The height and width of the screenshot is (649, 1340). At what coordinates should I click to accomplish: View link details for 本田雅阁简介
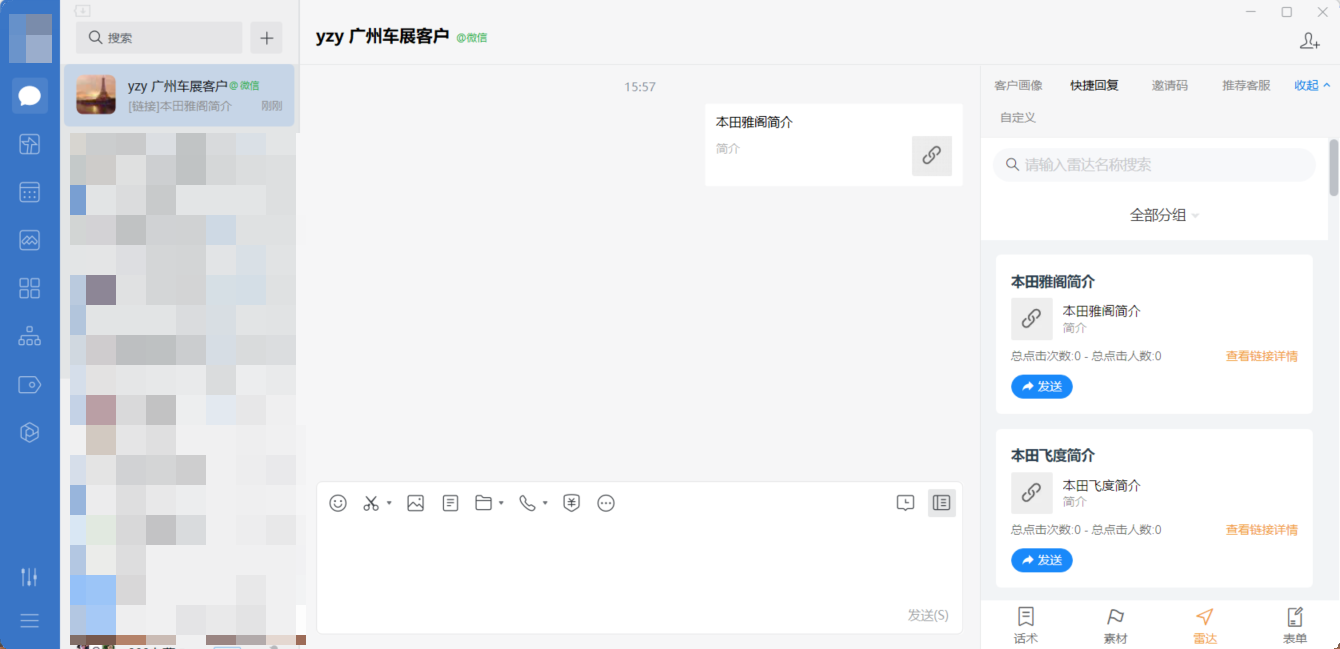click(1262, 356)
